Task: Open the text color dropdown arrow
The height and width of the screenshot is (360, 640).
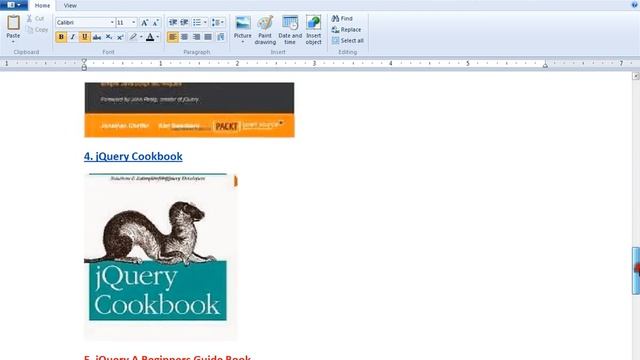Action: (x=158, y=37)
